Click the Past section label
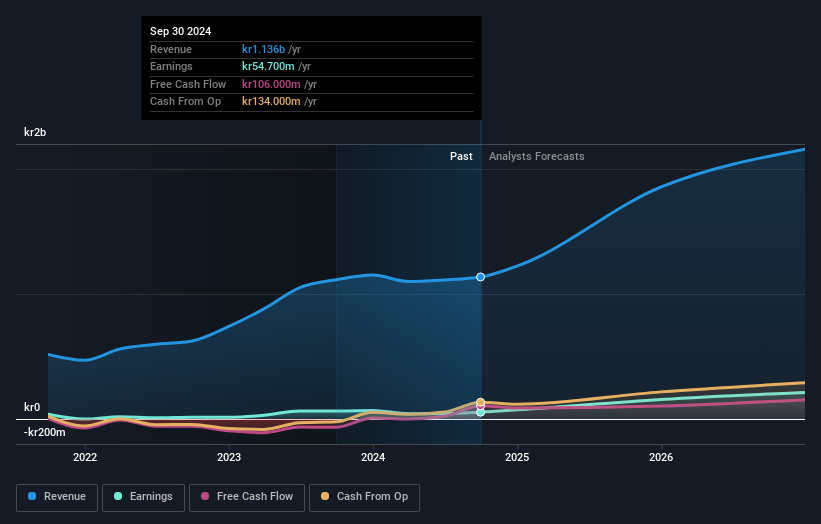 click(x=461, y=156)
